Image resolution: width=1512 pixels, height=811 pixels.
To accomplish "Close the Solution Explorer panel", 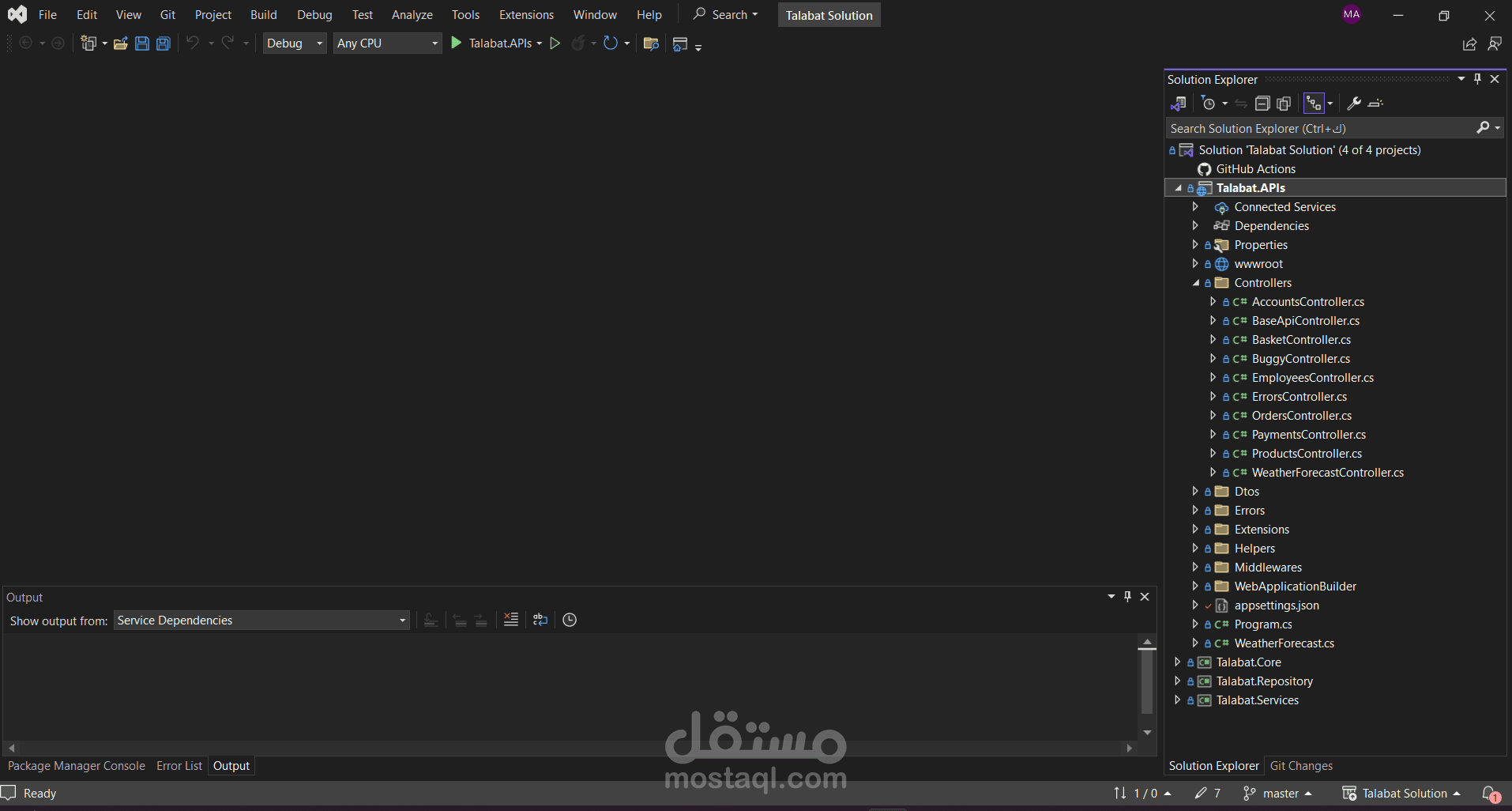I will point(1495,79).
